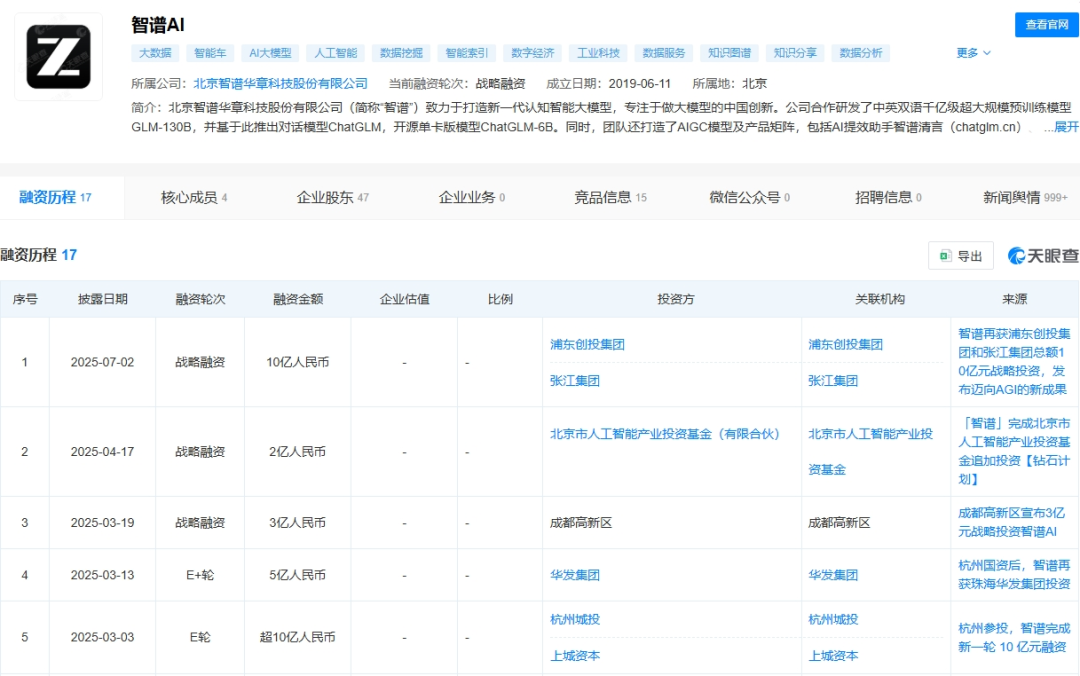Expand the company introduction via 展开
Screen dimensions: 1080x676
[1064, 126]
